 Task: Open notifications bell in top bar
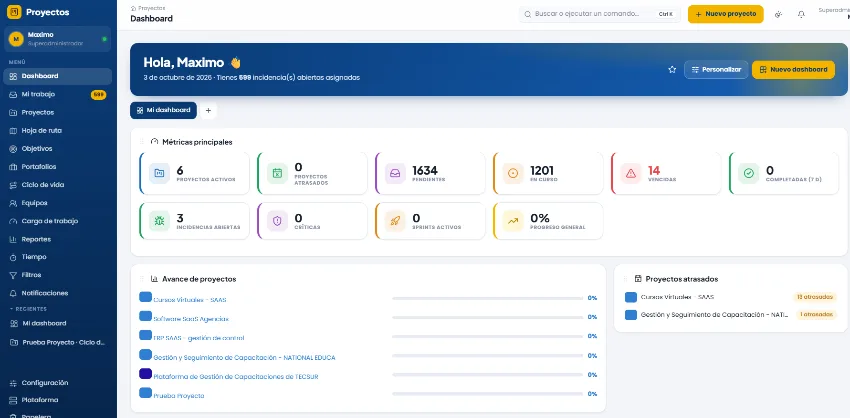[801, 15]
